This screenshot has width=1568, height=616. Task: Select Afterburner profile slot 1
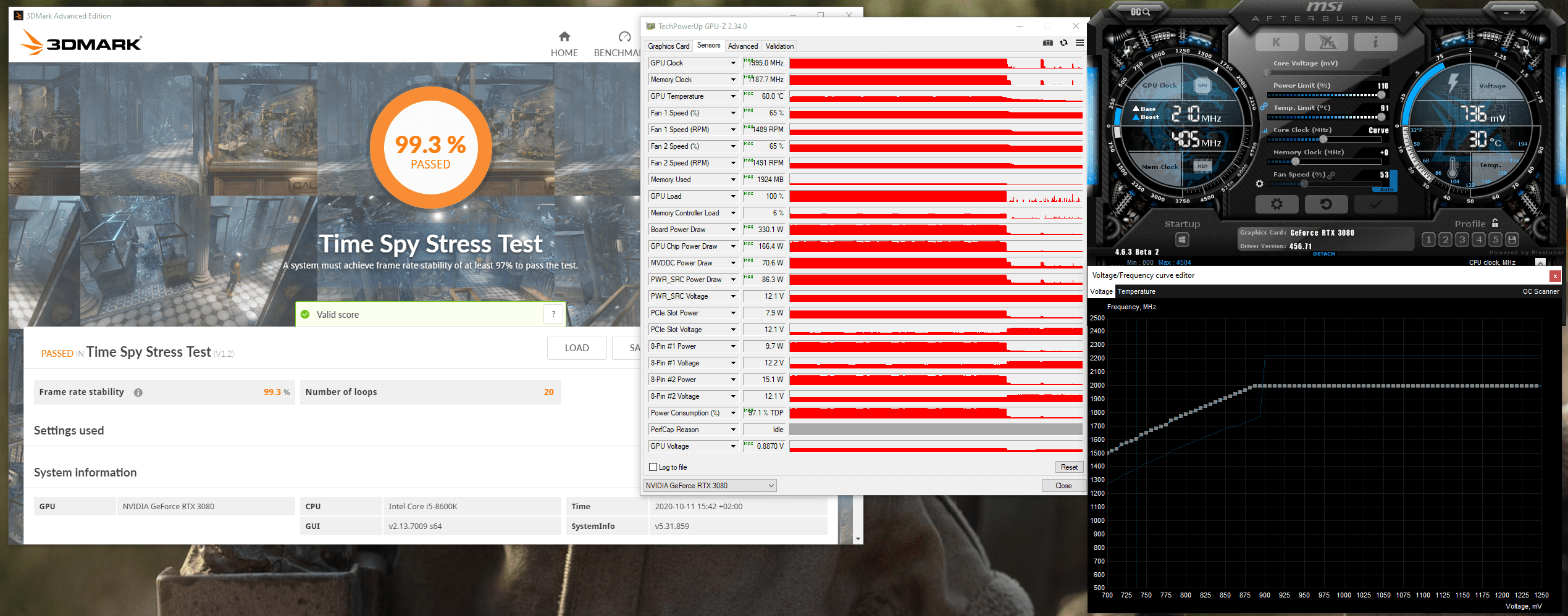tap(1428, 239)
